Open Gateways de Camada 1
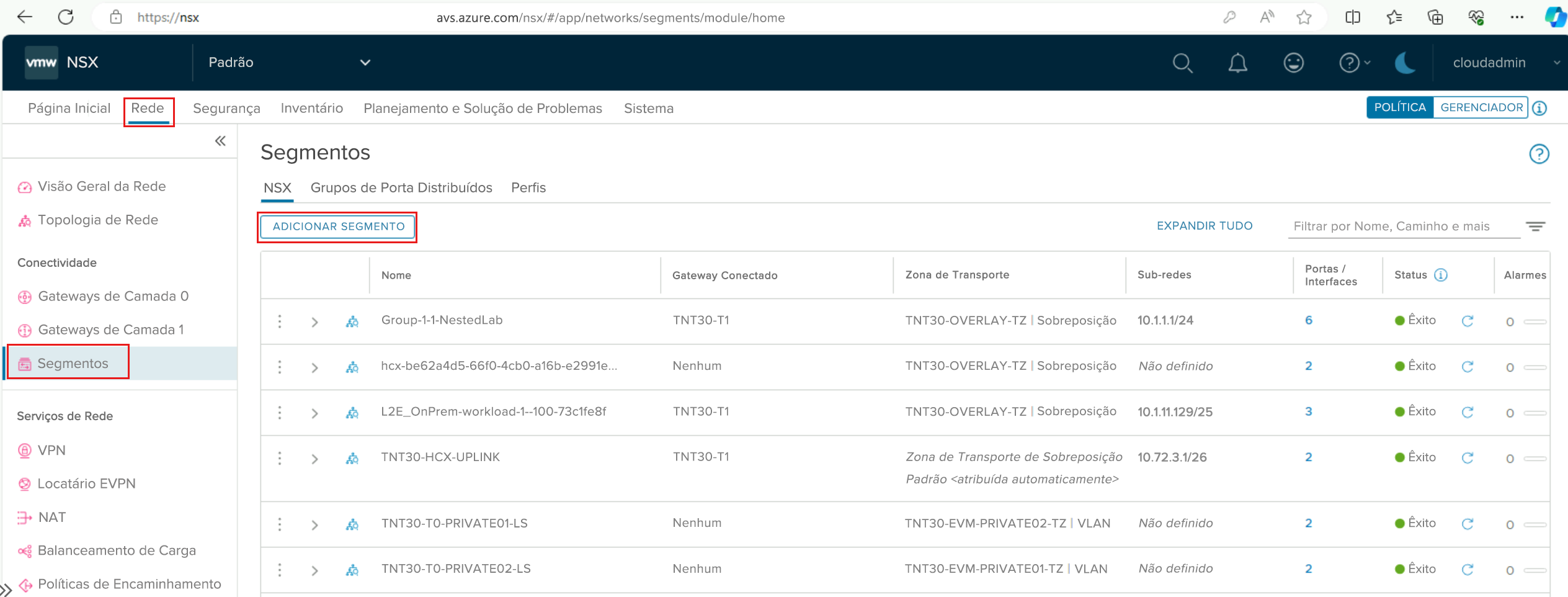This screenshot has height=597, width=1568. 100,330
